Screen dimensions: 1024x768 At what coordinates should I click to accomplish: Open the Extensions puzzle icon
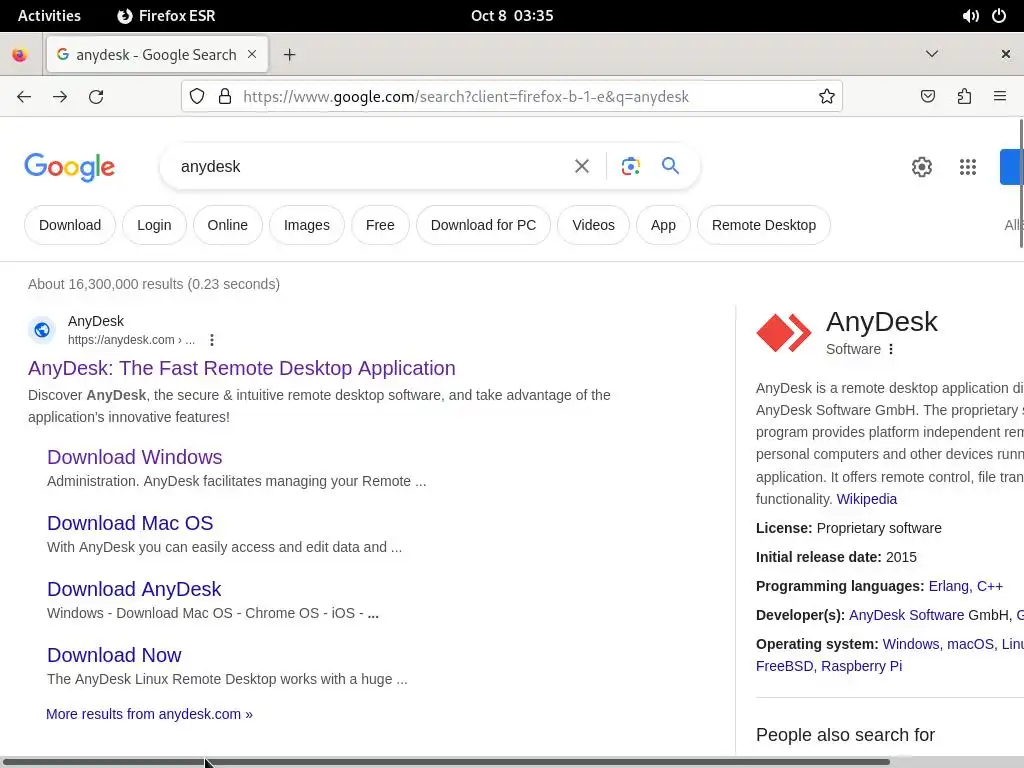coord(964,97)
